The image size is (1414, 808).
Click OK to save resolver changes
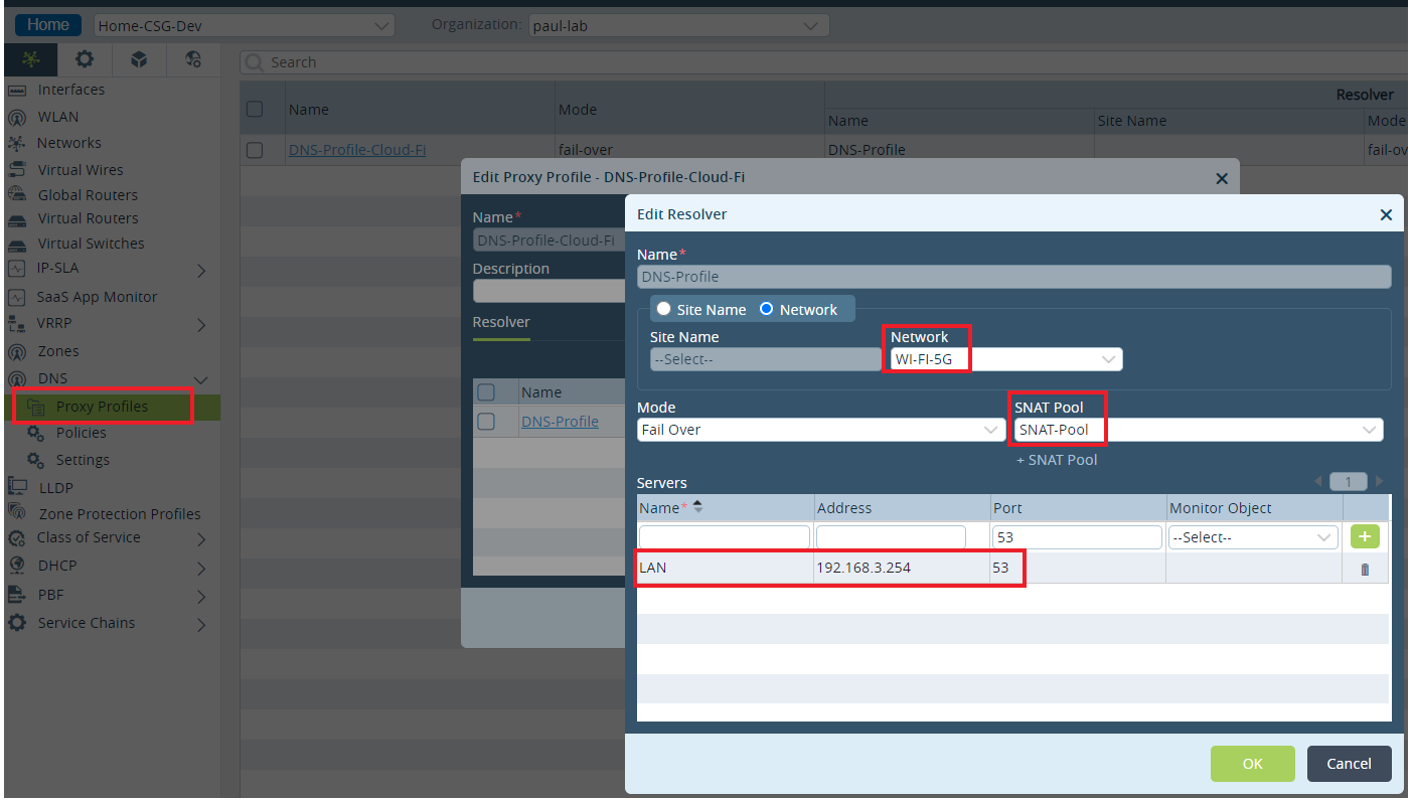click(x=1253, y=763)
